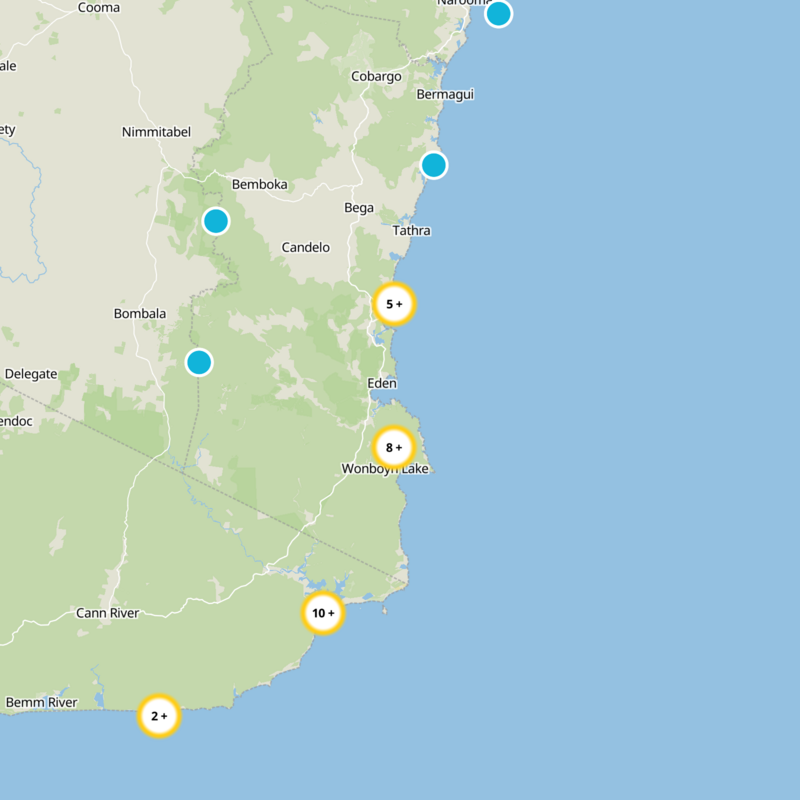Image resolution: width=800 pixels, height=800 pixels.
Task: Click the Cooma town label
Action: pyautogui.click(x=98, y=8)
